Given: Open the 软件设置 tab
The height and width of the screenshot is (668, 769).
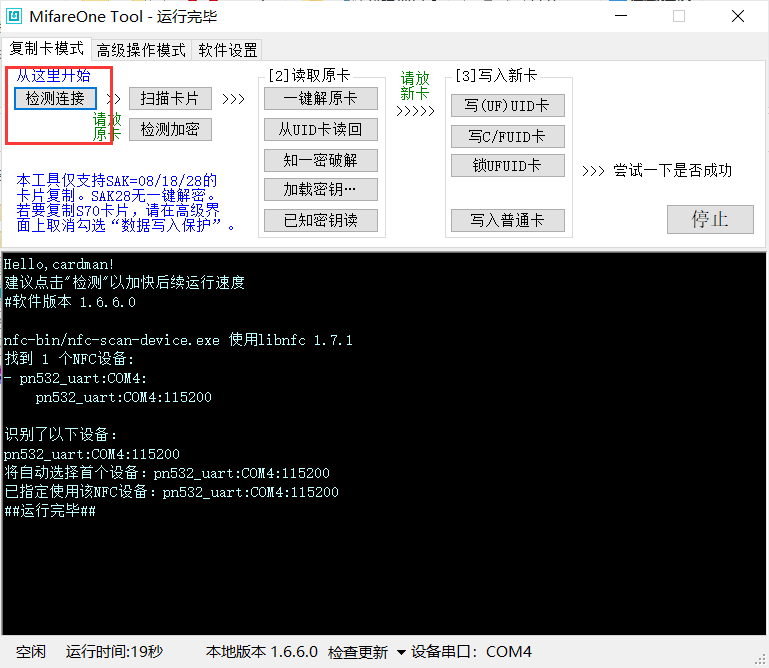Looking at the screenshot, I should (x=228, y=50).
